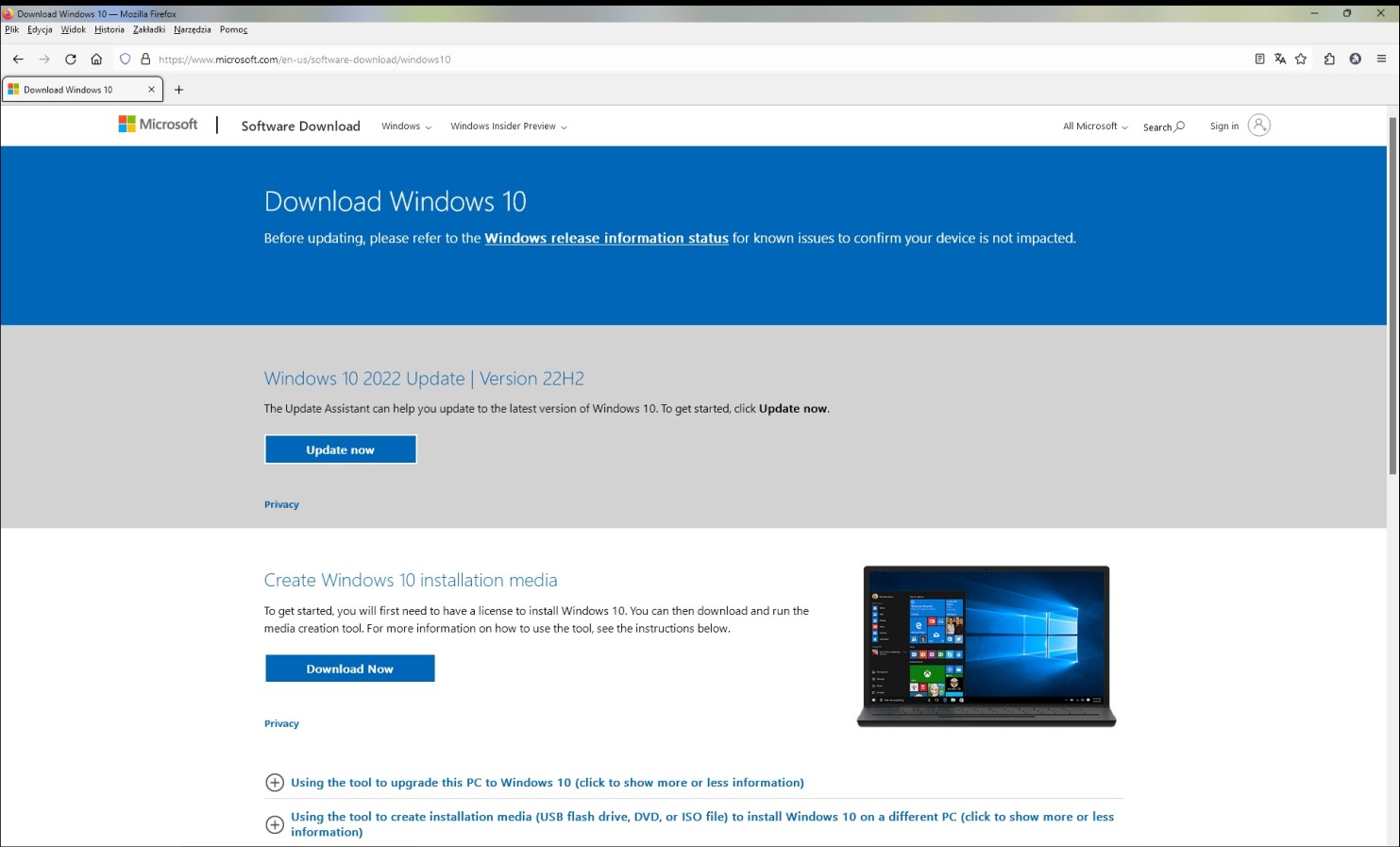The height and width of the screenshot is (847, 1400).
Task: Open Privacy link under Download Now
Action: click(x=281, y=723)
